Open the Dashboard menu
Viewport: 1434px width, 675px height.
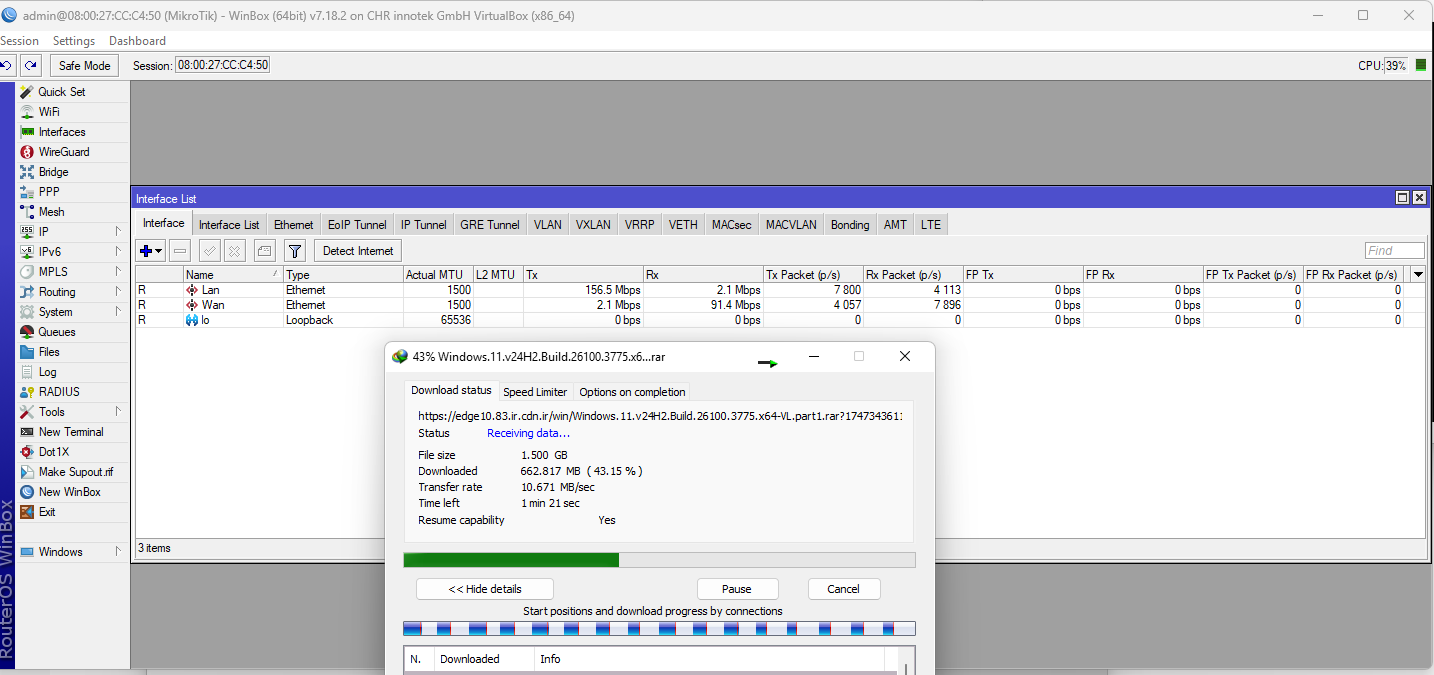coord(137,41)
